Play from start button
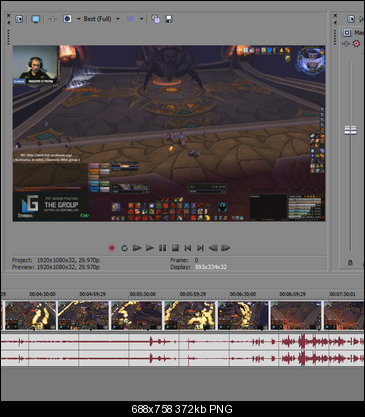The width and height of the screenshot is (365, 417). coord(137,248)
